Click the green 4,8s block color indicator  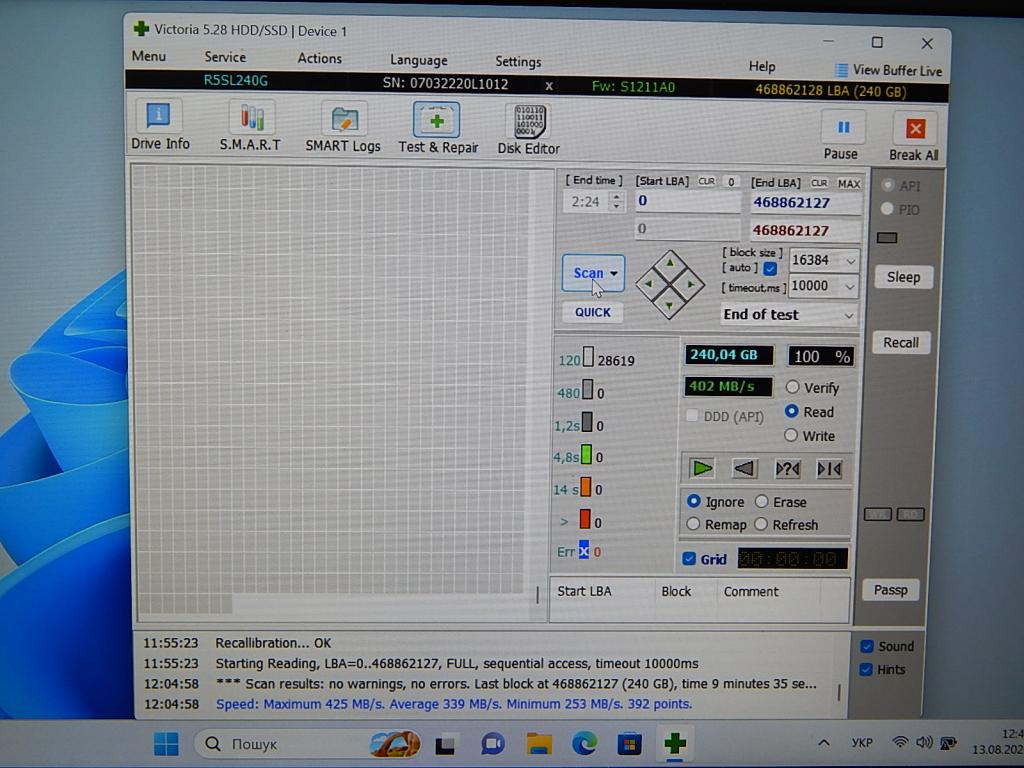586,455
